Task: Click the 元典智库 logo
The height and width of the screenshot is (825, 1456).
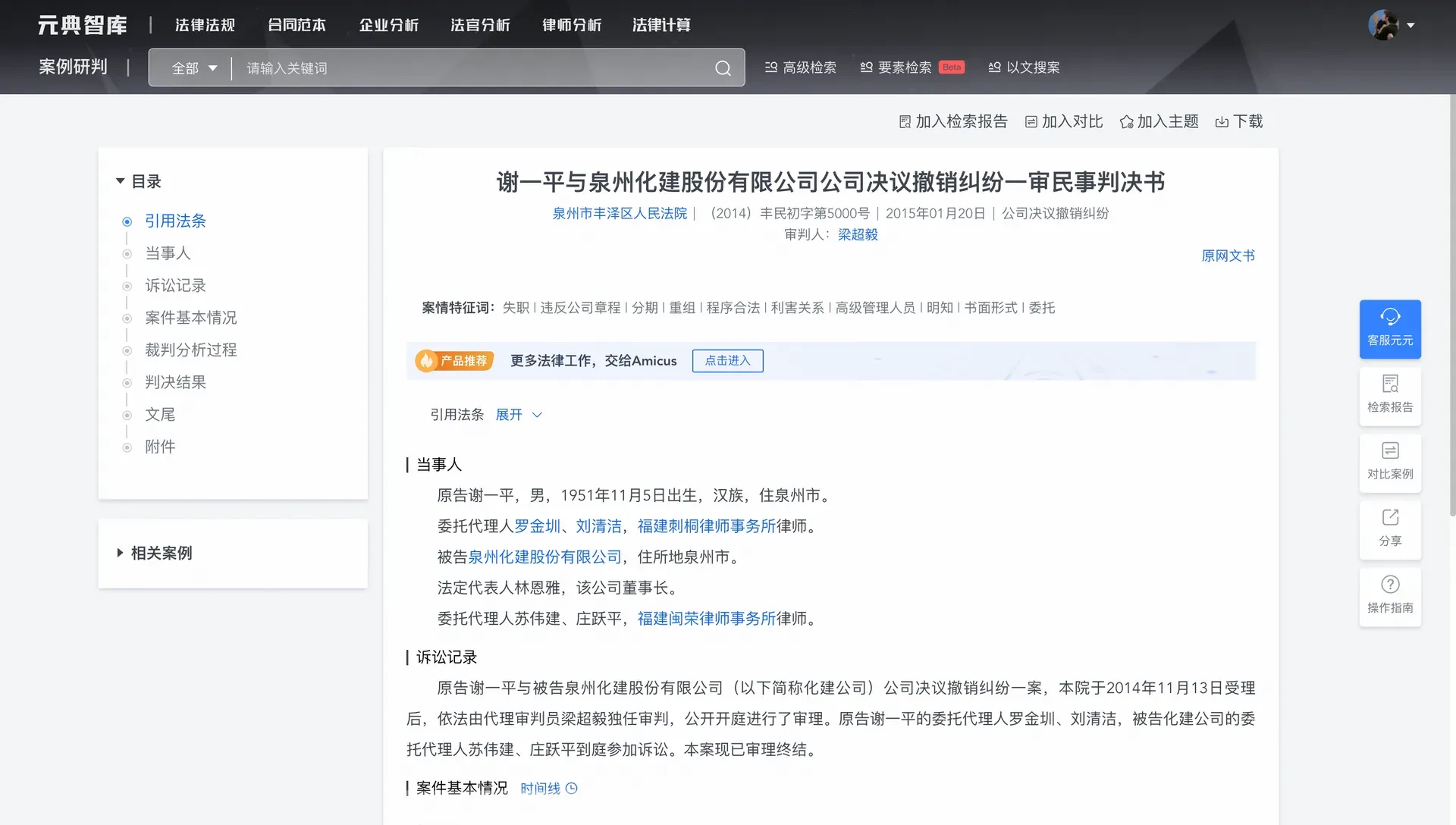Action: [x=83, y=25]
